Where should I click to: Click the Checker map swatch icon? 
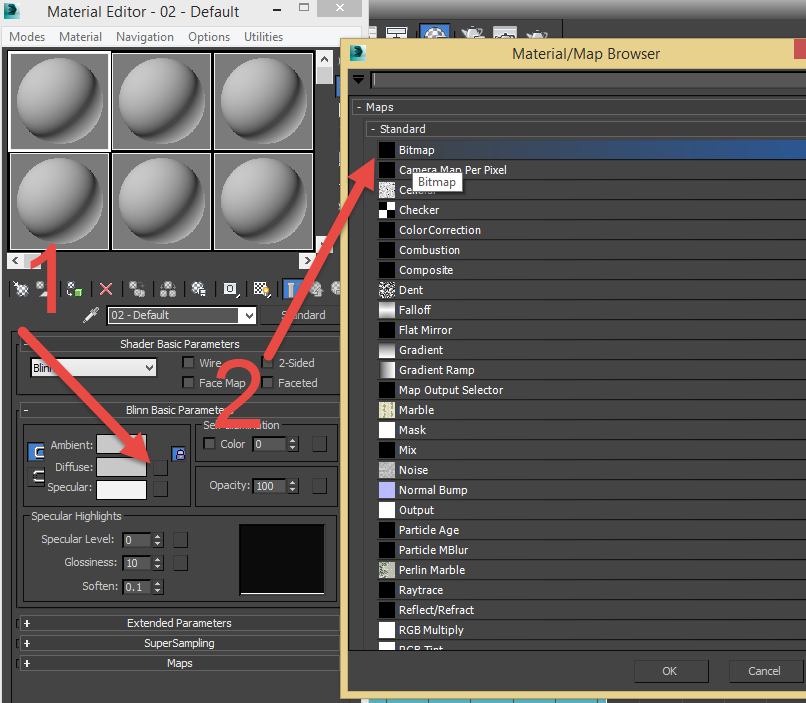coord(387,210)
